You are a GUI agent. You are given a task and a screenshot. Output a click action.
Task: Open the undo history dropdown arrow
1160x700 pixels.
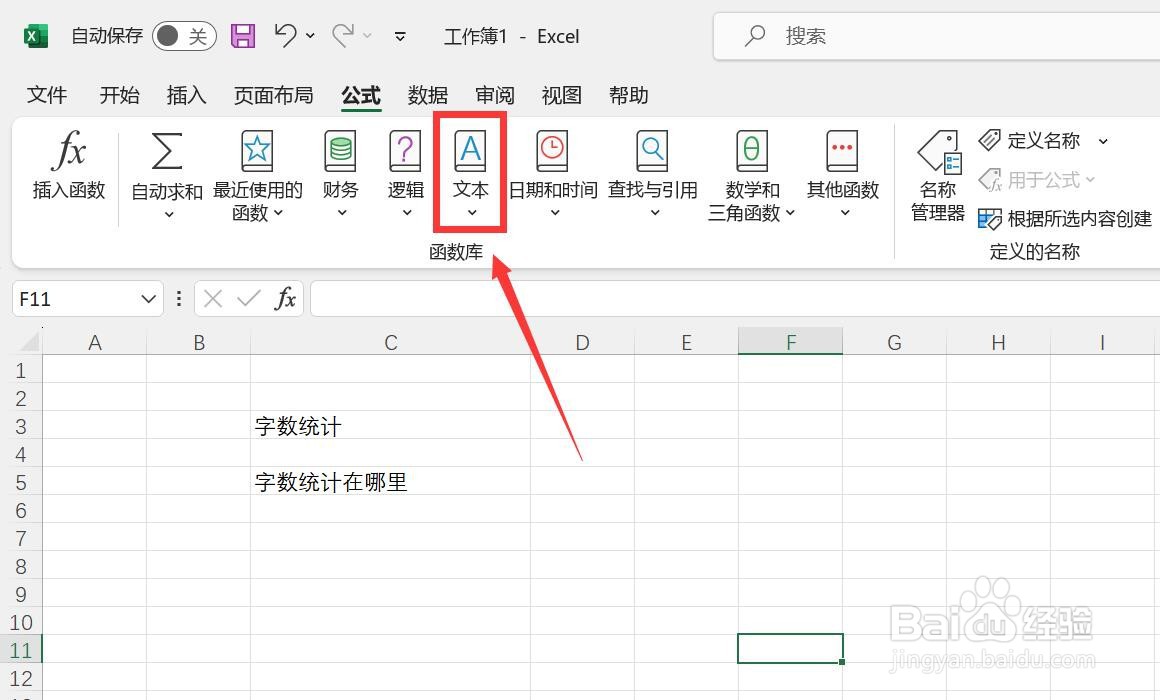[x=310, y=36]
